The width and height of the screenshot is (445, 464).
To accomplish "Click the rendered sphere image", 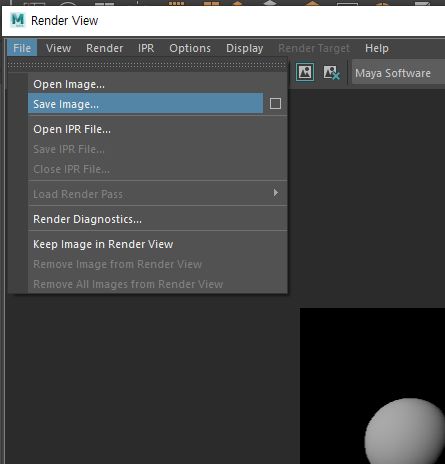I will click(405, 432).
